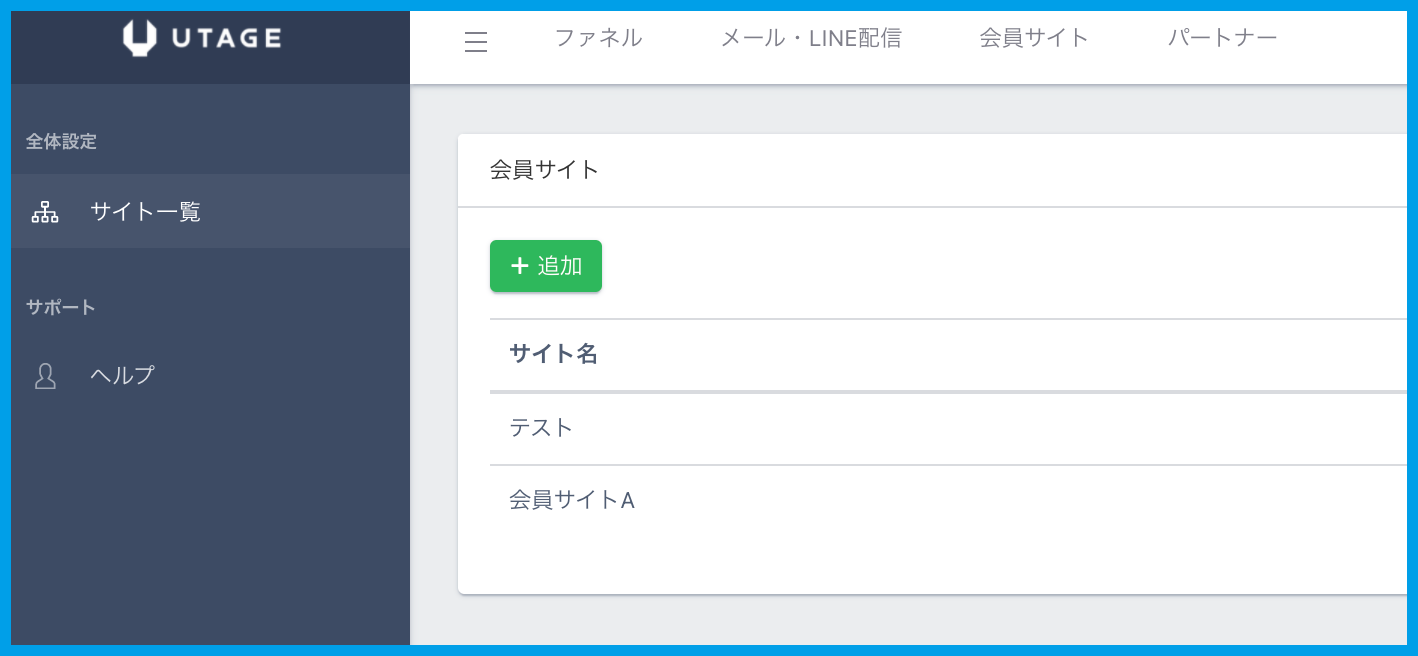The image size is (1418, 656).
Task: Open the 会員サイトA site row
Action: [572, 500]
